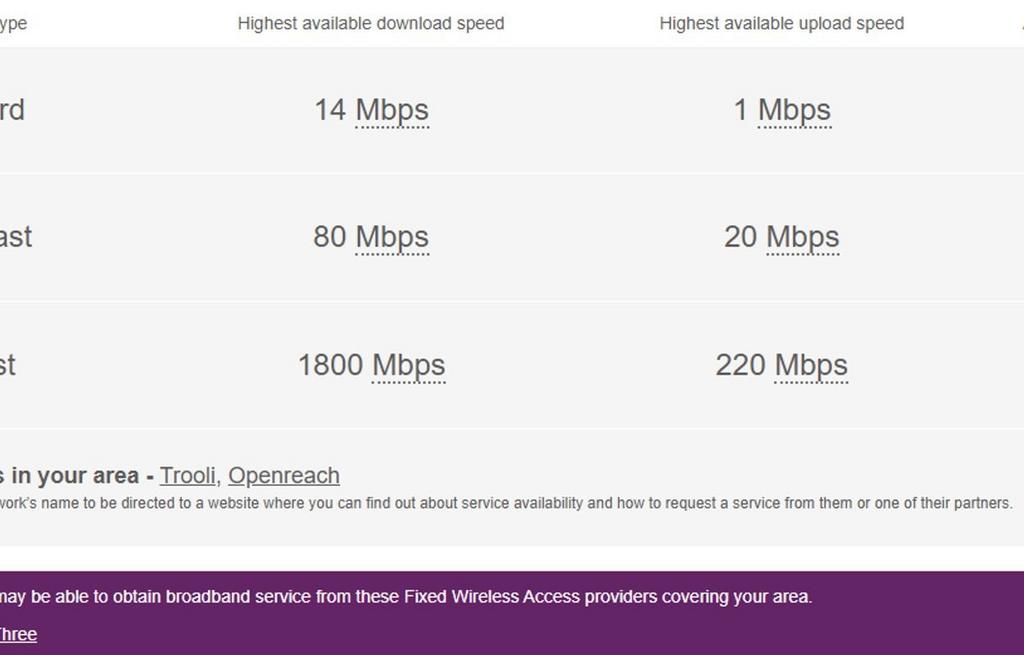Click the Mbps abbreviation beside 20
Viewport: 1024px width, 655px height.
[x=803, y=237]
